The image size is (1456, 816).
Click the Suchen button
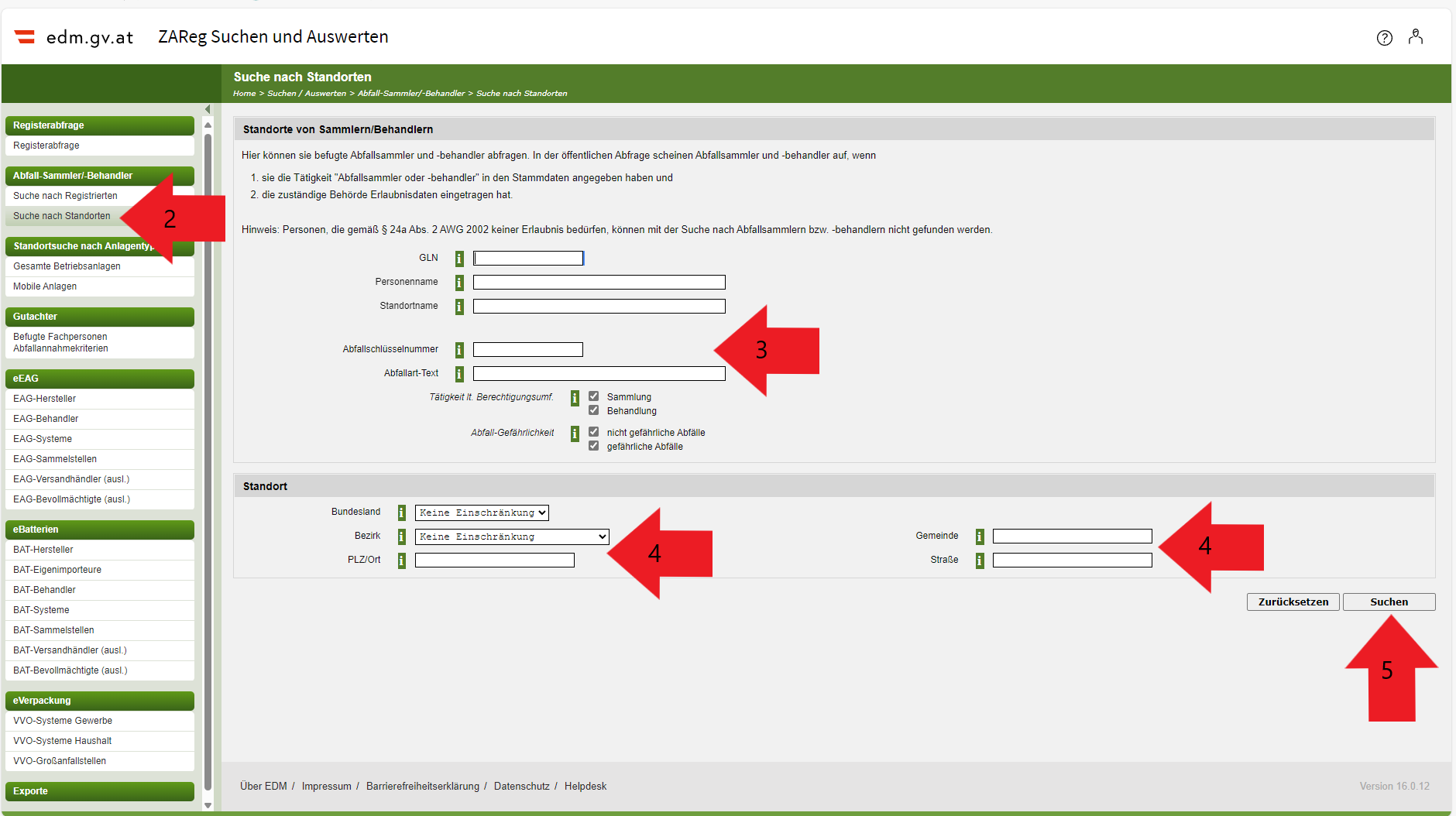tap(1389, 602)
